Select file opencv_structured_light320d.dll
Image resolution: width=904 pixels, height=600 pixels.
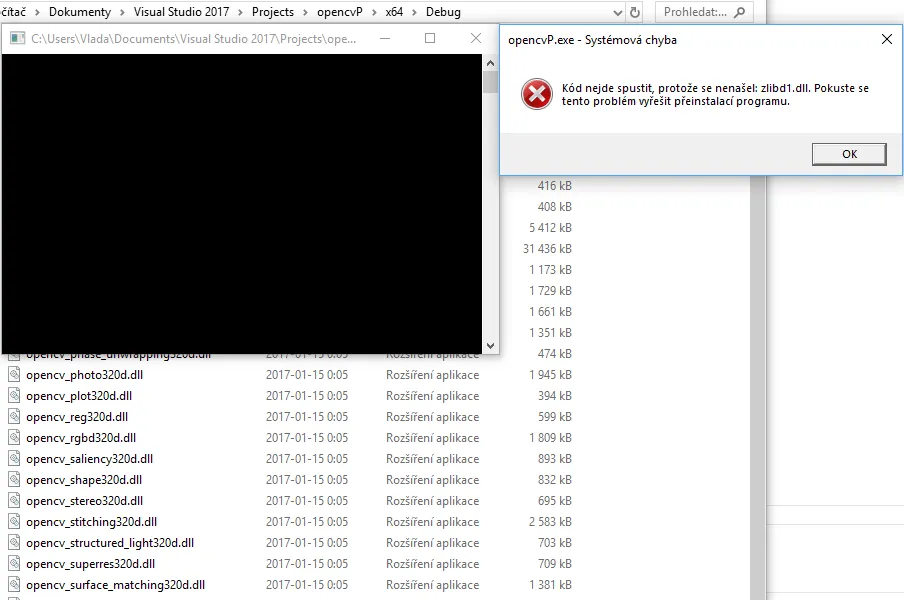(110, 543)
